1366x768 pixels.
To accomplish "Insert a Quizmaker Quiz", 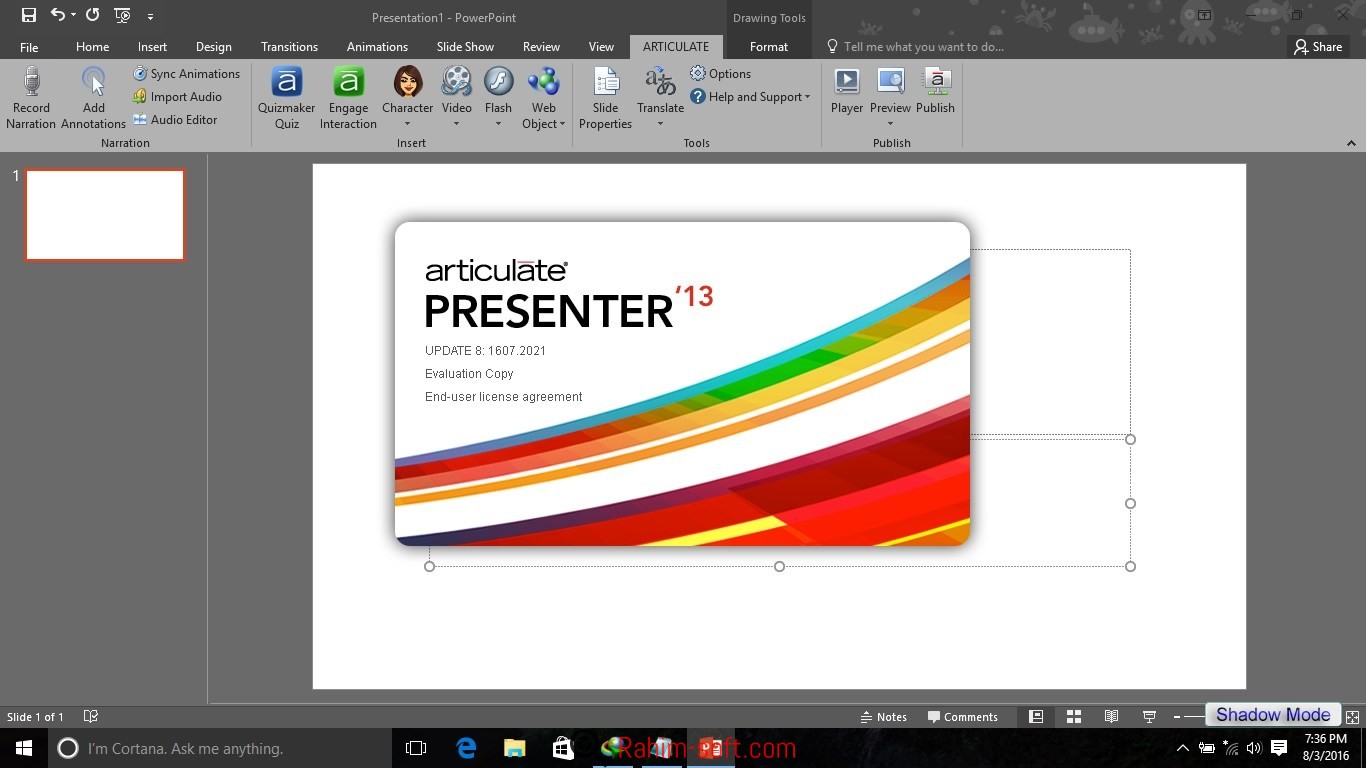I will 286,96.
